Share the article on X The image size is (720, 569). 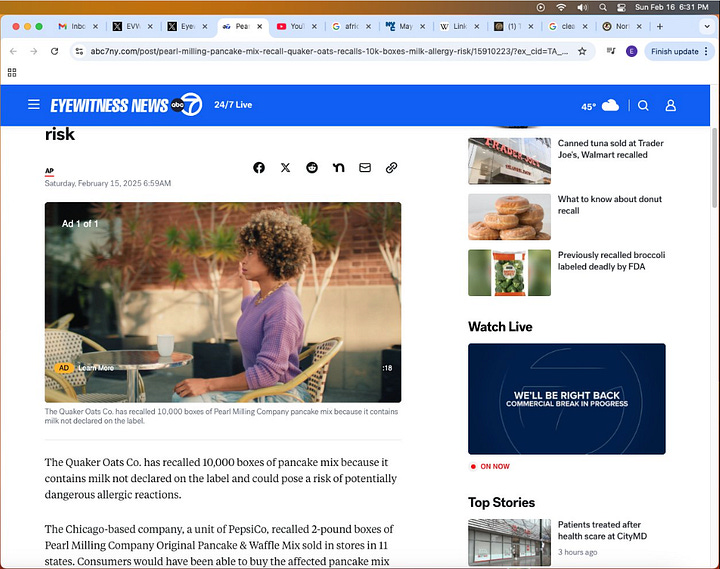tap(286, 168)
